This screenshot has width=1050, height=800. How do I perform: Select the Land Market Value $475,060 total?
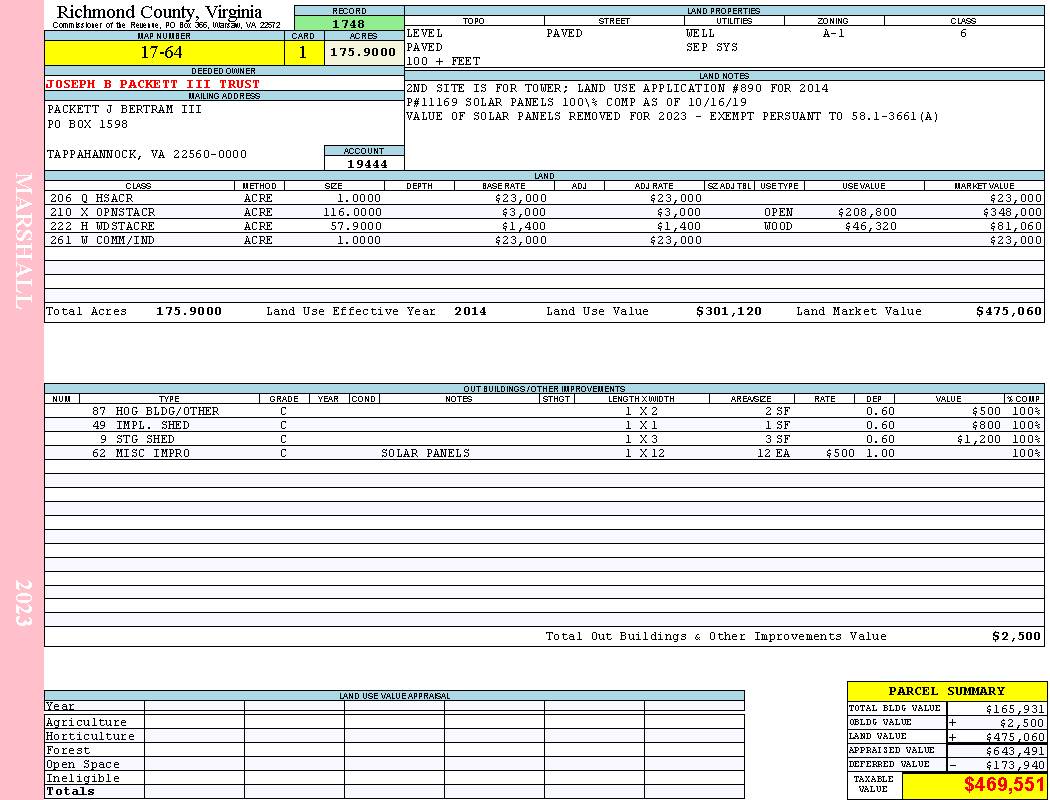click(x=1008, y=311)
